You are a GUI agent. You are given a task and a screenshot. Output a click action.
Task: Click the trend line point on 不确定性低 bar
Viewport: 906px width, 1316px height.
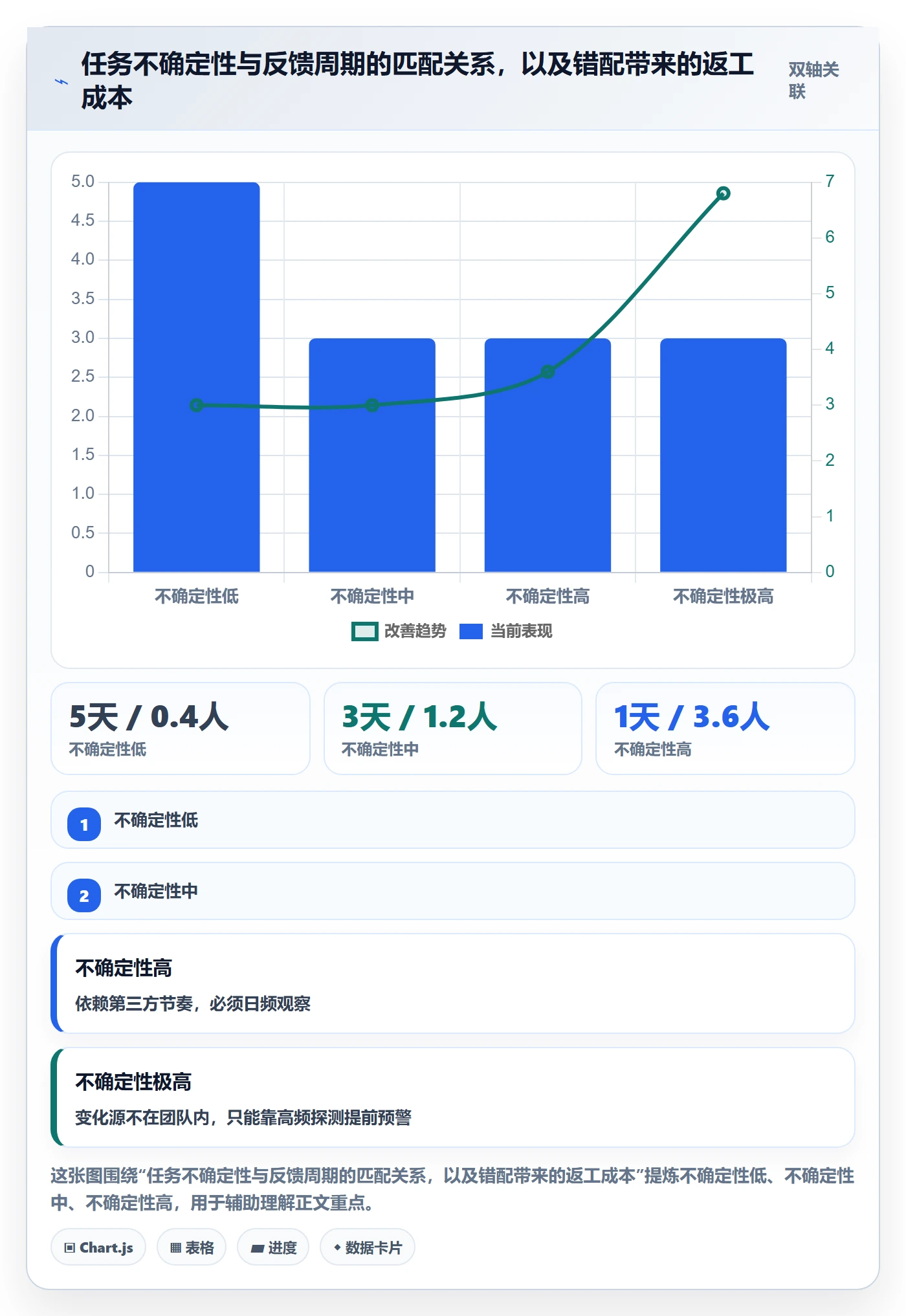(197, 405)
